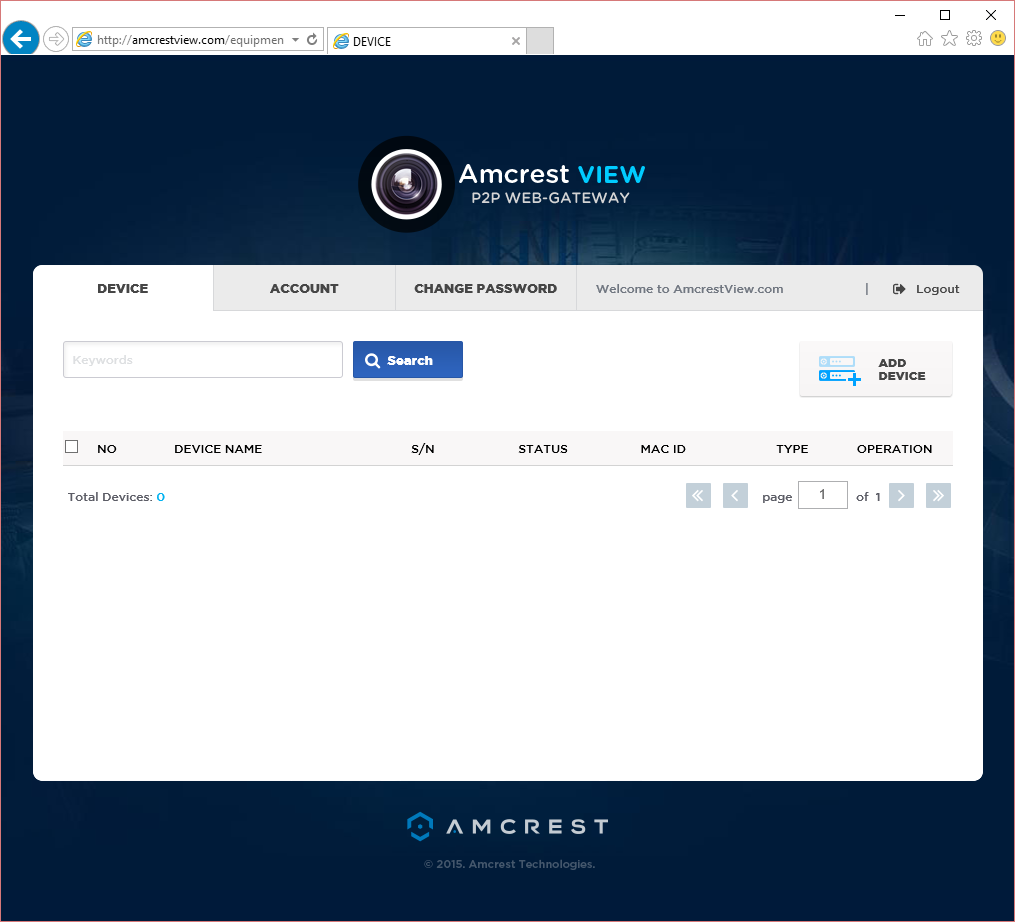This screenshot has height=922, width=1015.
Task: Select the DEVICE browser tab
Action: click(x=427, y=41)
